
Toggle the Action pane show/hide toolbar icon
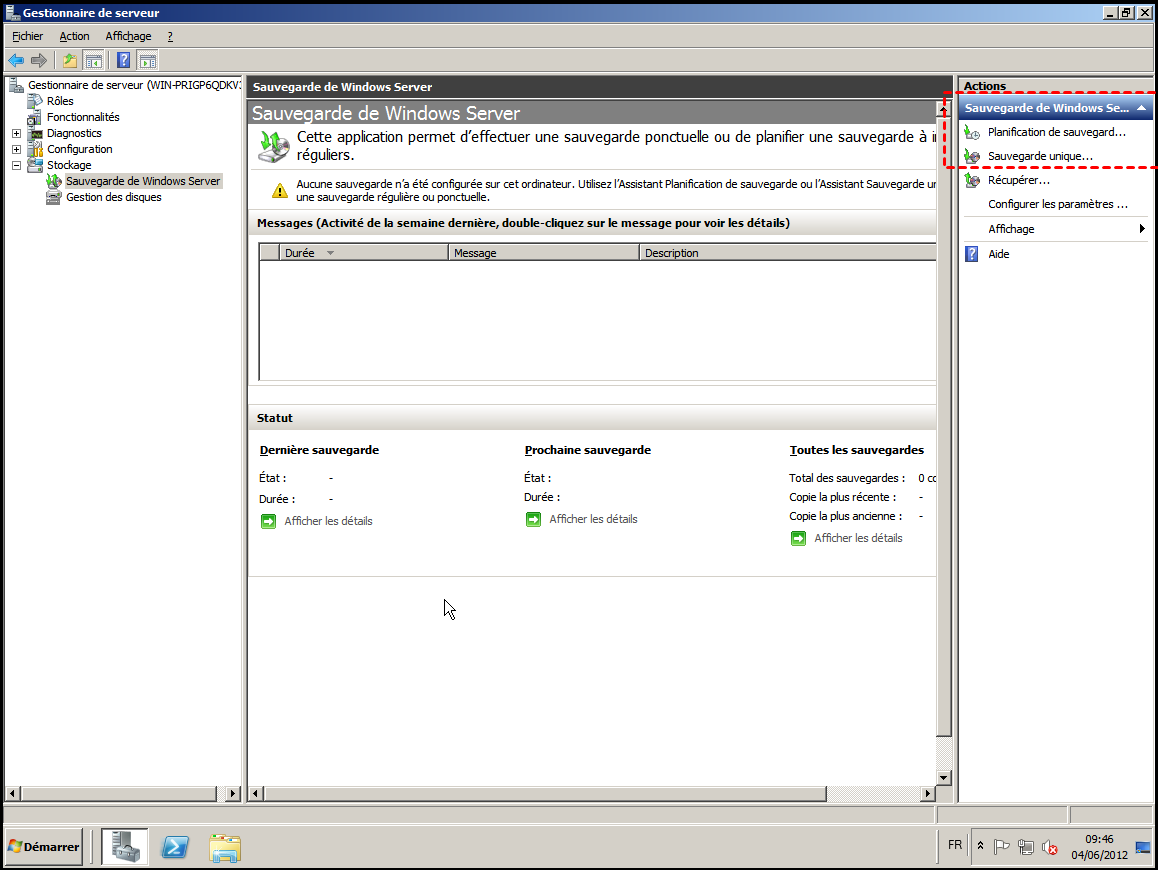(x=147, y=60)
